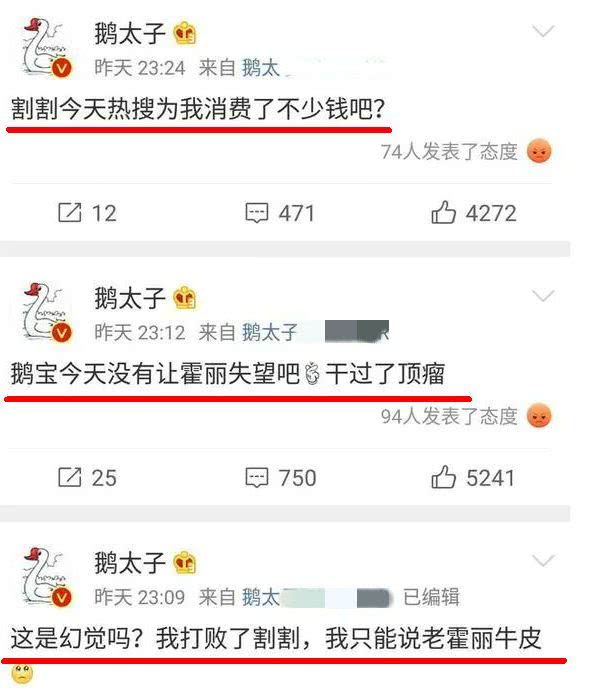Open the goose avatar of 23:09 post
The height and width of the screenshot is (693, 613).
pyautogui.click(x=47, y=577)
